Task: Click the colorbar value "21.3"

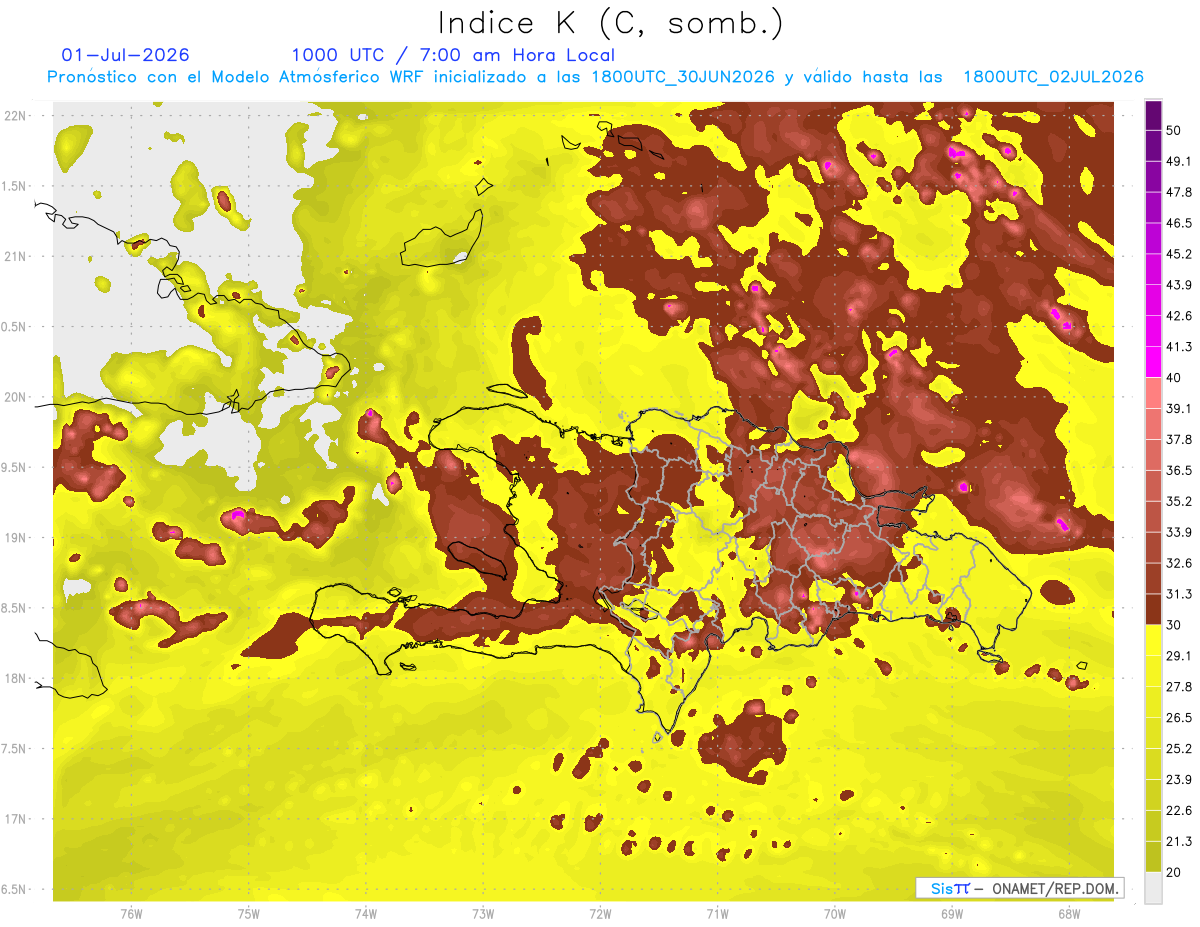Action: (1179, 841)
